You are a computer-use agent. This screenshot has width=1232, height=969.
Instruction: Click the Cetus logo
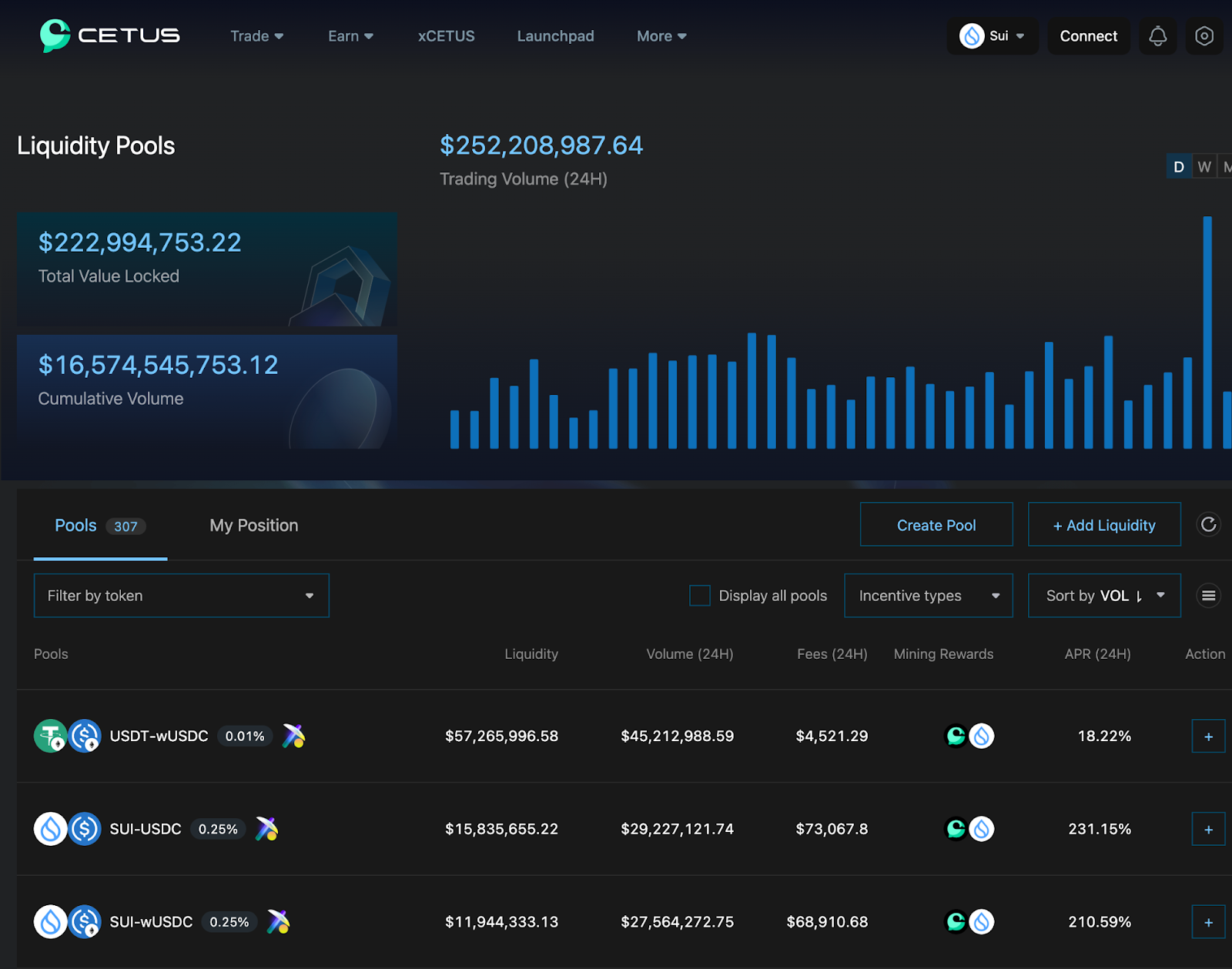pyautogui.click(x=109, y=35)
